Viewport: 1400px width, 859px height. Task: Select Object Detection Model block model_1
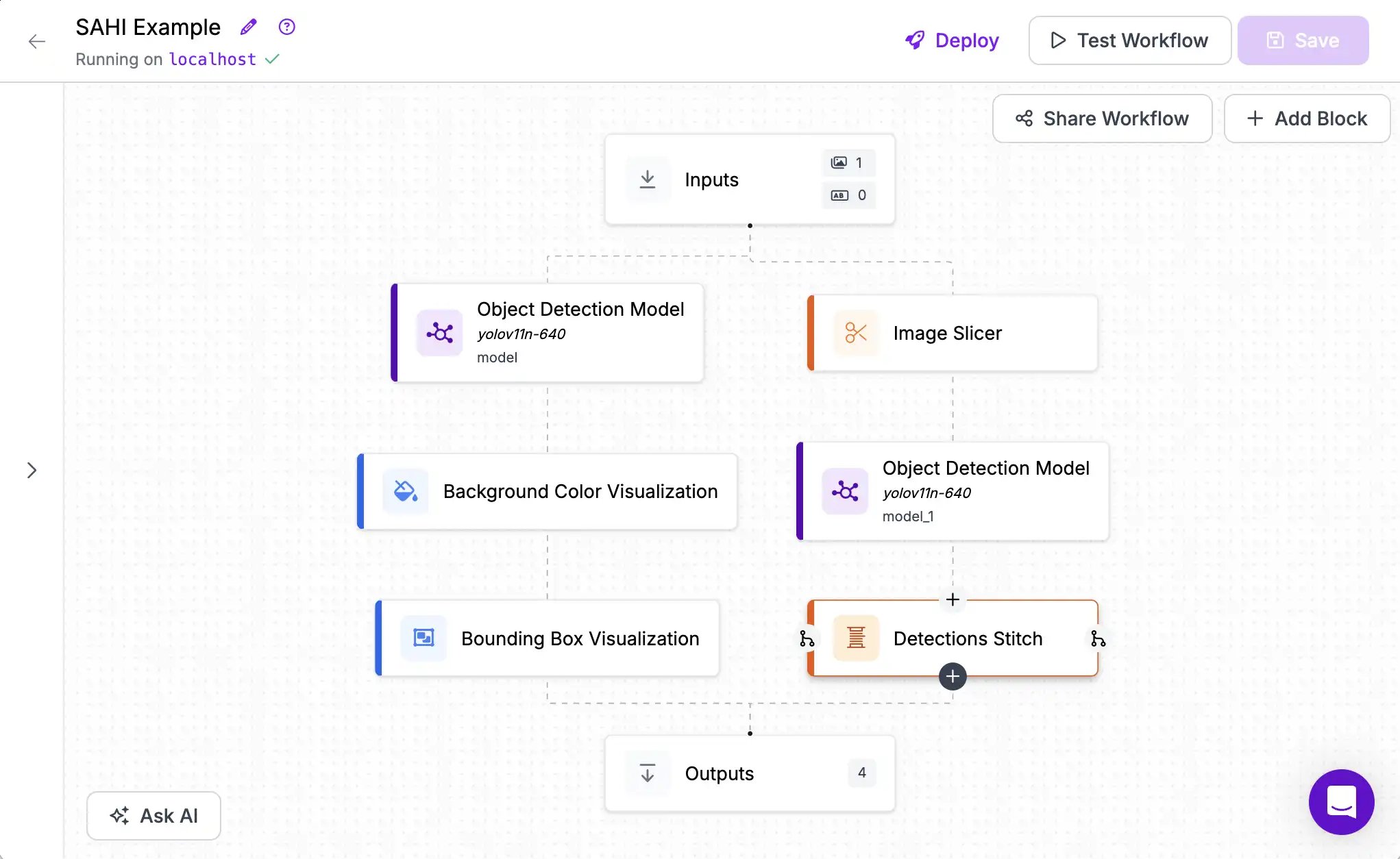pyautogui.click(x=953, y=491)
